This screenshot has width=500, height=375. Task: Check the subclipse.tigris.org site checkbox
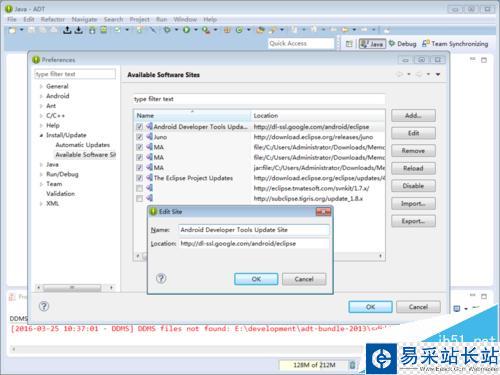point(140,199)
